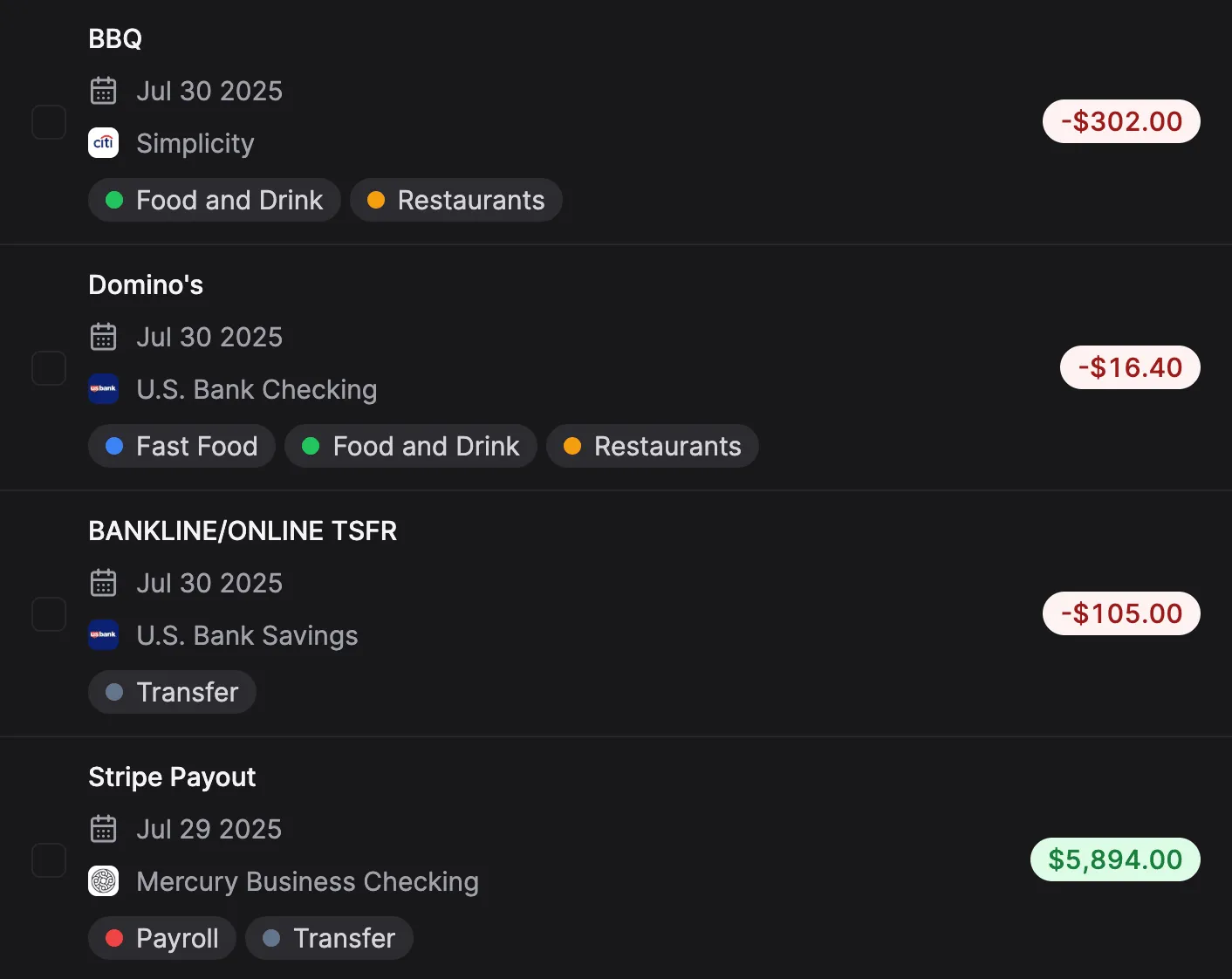Open the Payroll tag on Stripe Payout
The height and width of the screenshot is (979, 1232).
[161, 937]
